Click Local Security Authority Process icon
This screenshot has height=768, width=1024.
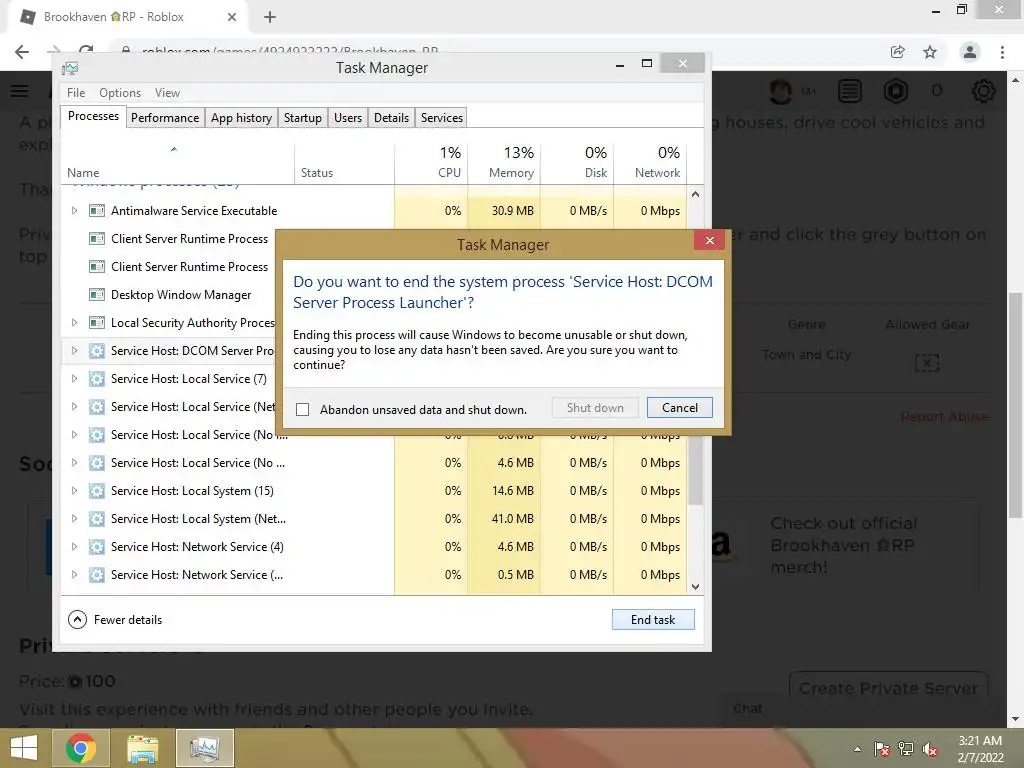click(x=97, y=323)
